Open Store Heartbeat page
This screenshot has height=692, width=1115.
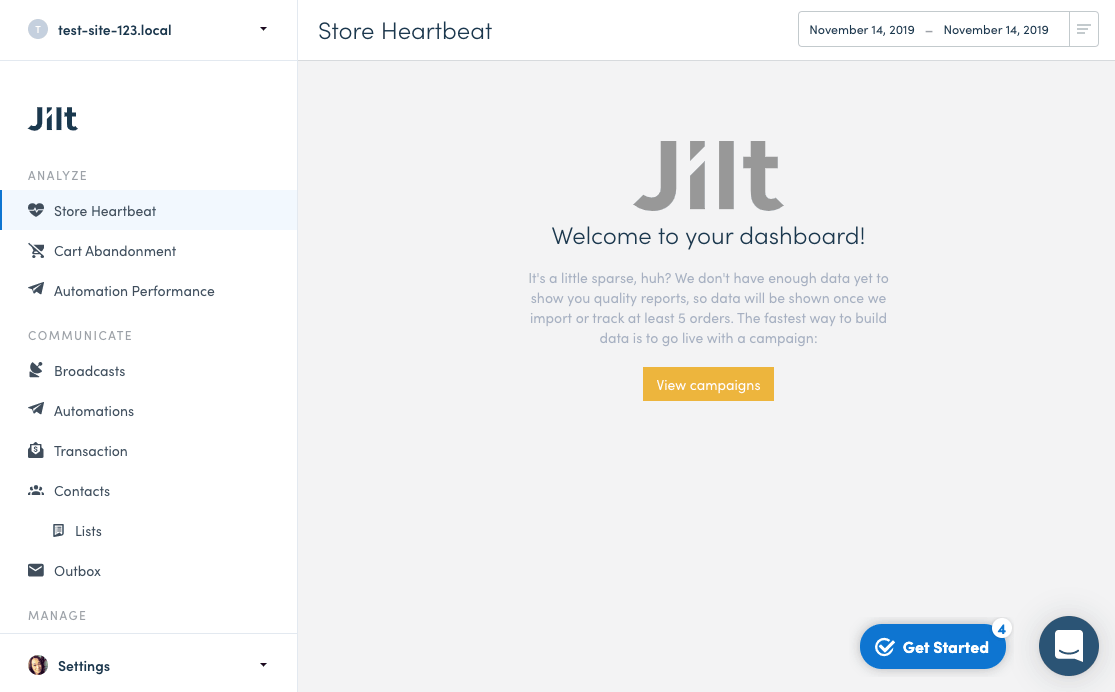pyautogui.click(x=149, y=211)
